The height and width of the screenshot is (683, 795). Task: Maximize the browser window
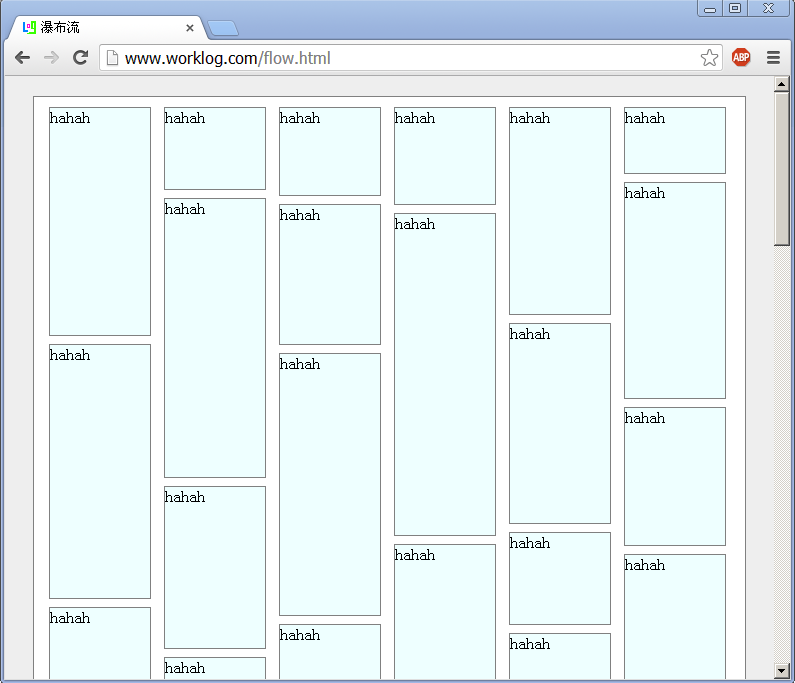[x=735, y=8]
